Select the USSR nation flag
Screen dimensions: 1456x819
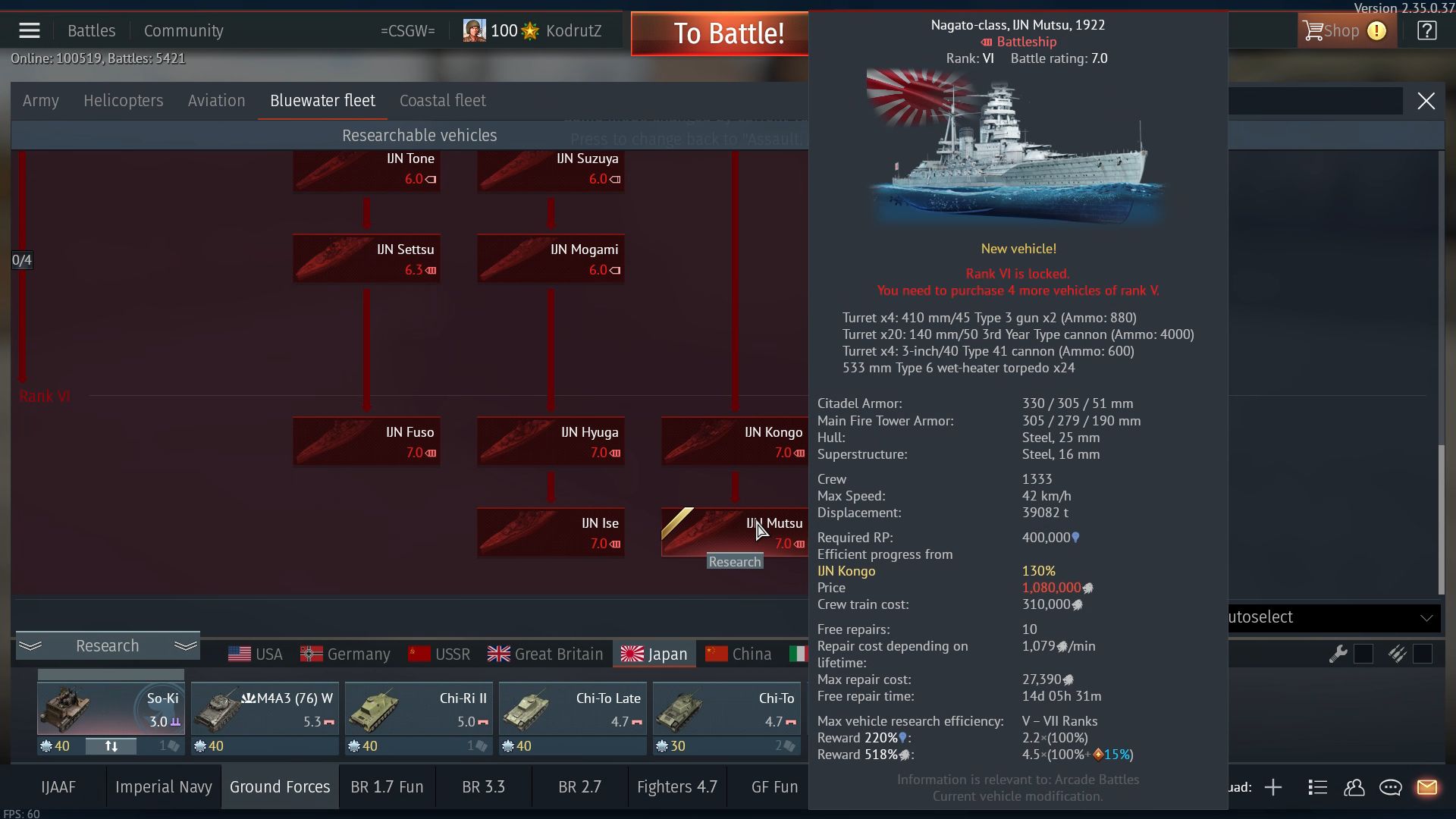click(439, 654)
